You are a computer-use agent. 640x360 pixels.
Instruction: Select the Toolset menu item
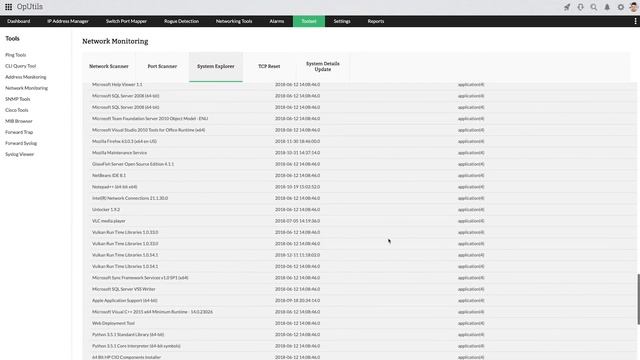pos(309,21)
